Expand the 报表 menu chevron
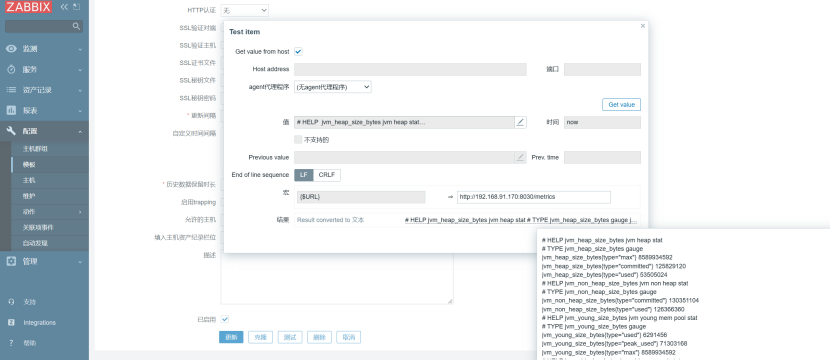Image resolution: width=831 pixels, height=360 pixels. (x=80, y=111)
